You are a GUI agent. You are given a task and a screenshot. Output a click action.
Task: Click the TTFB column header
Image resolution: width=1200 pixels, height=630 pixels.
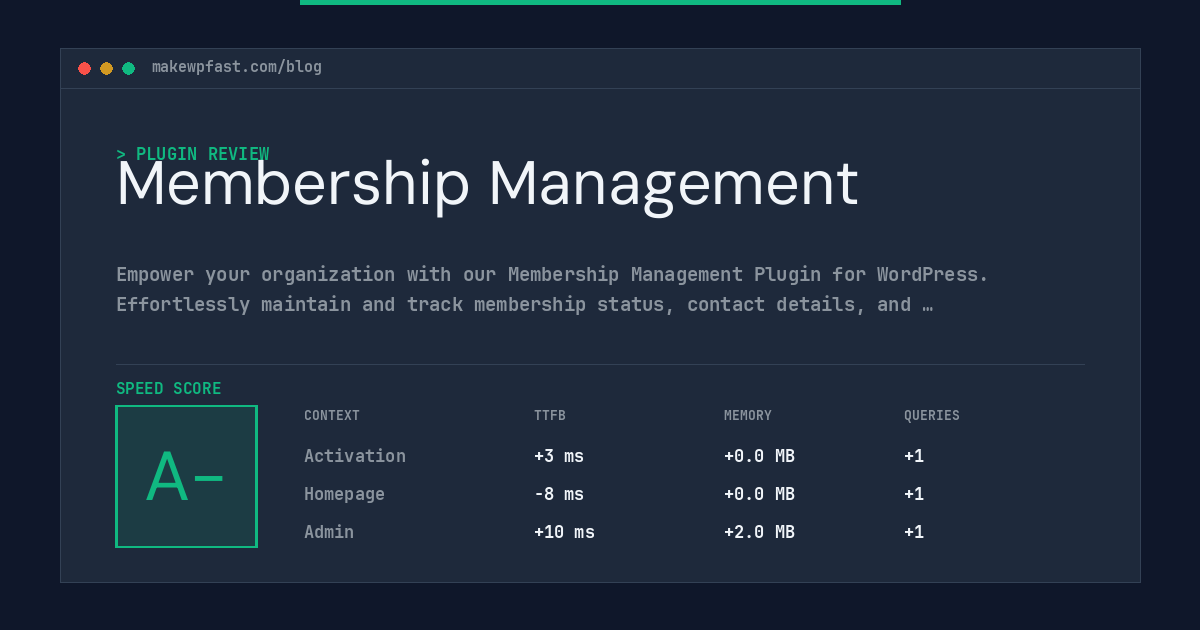pos(550,416)
